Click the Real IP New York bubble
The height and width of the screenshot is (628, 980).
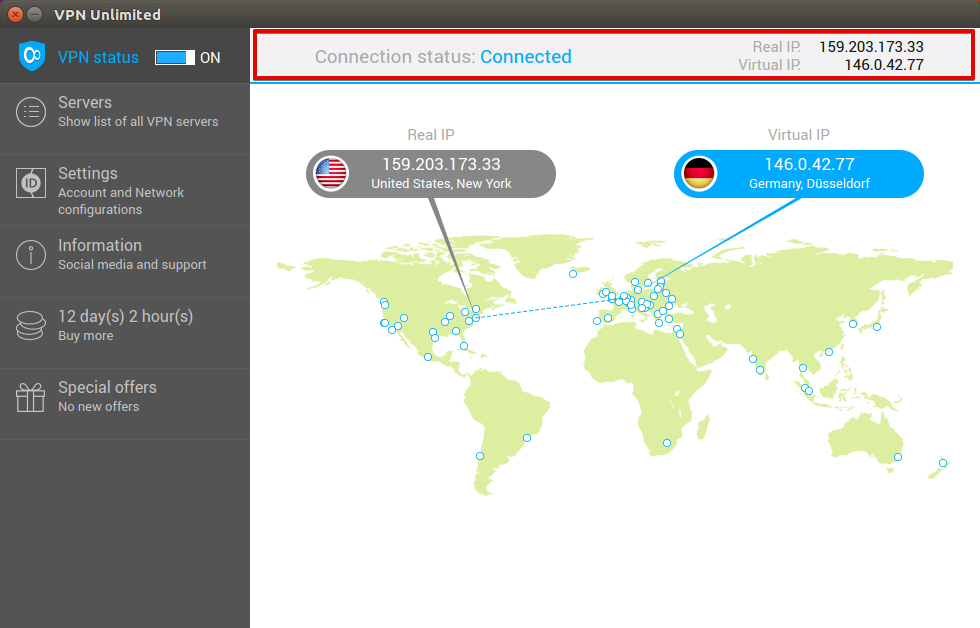(x=431, y=174)
